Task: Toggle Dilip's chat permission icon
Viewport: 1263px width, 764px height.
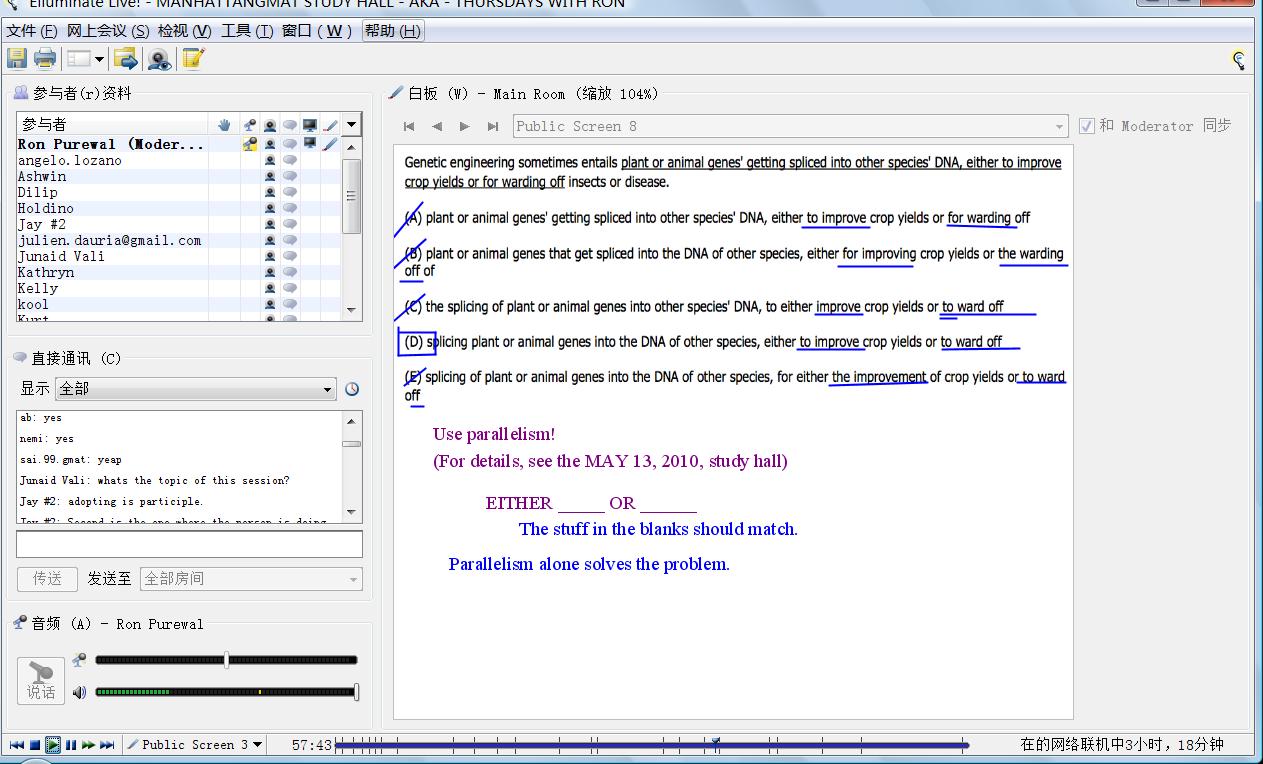Action: (290, 192)
